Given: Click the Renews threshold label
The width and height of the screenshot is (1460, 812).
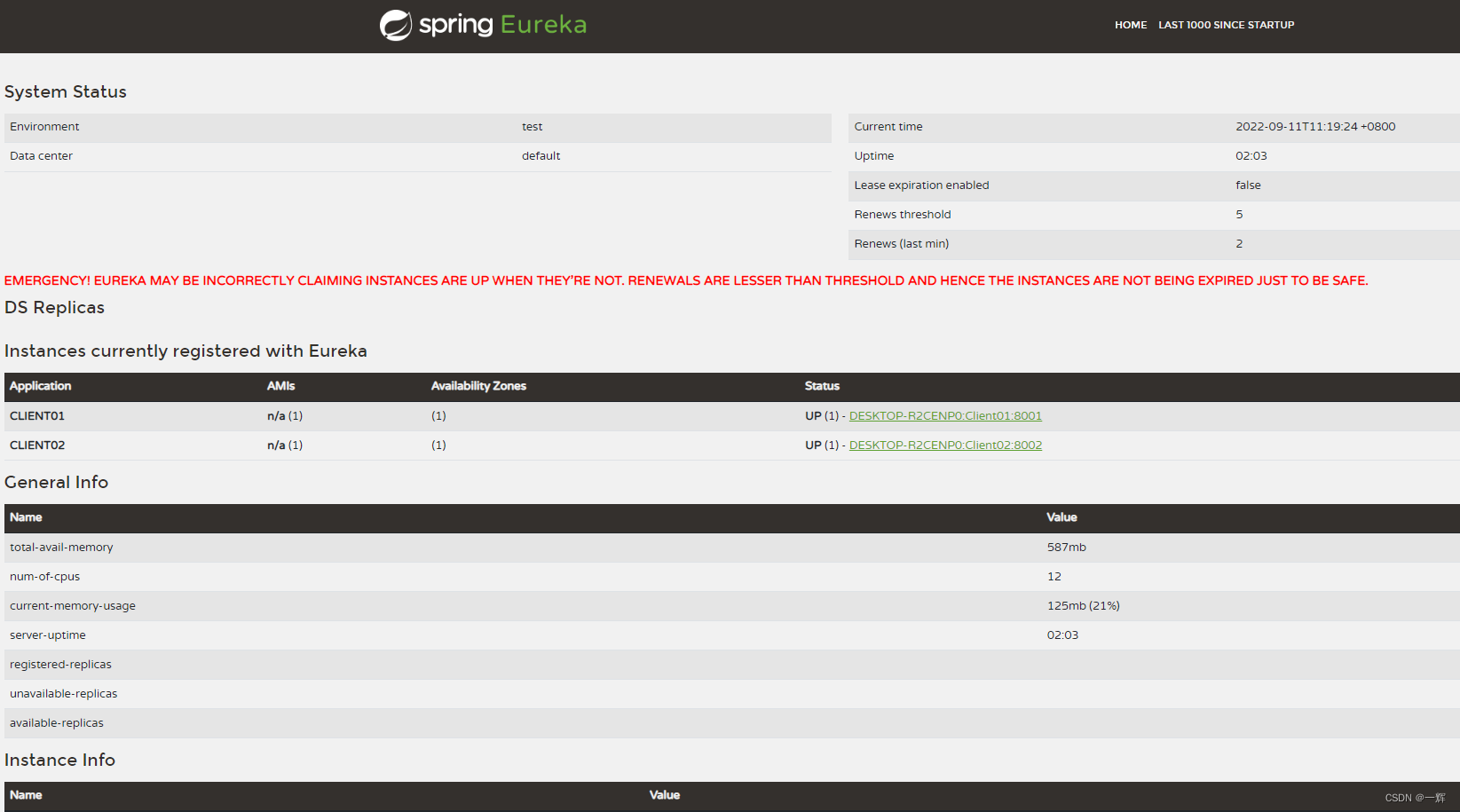Looking at the screenshot, I should coord(903,215).
